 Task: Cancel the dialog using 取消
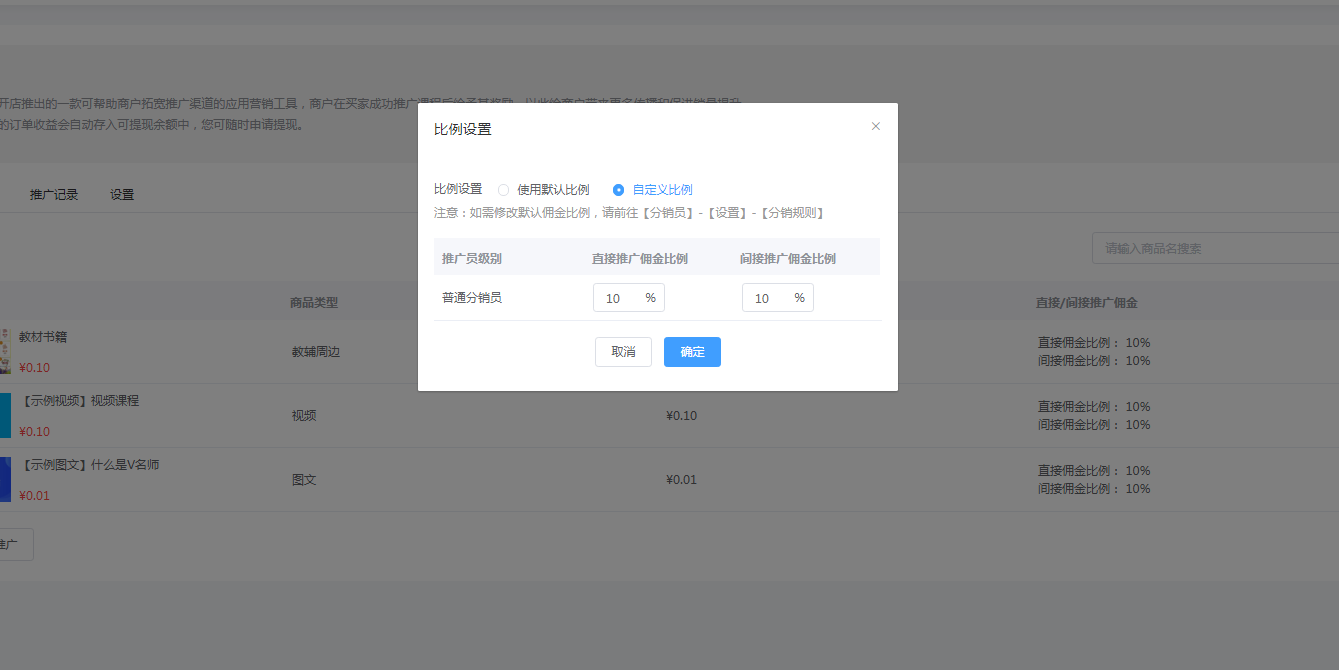[623, 351]
